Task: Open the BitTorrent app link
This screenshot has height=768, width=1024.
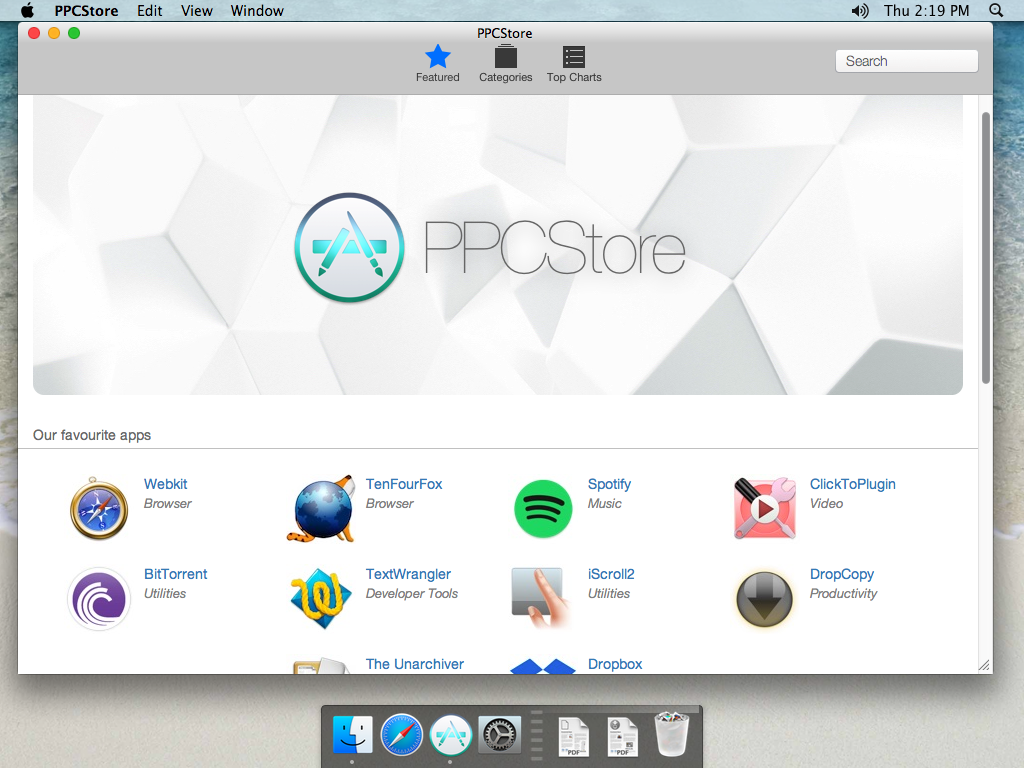Action: click(x=175, y=574)
